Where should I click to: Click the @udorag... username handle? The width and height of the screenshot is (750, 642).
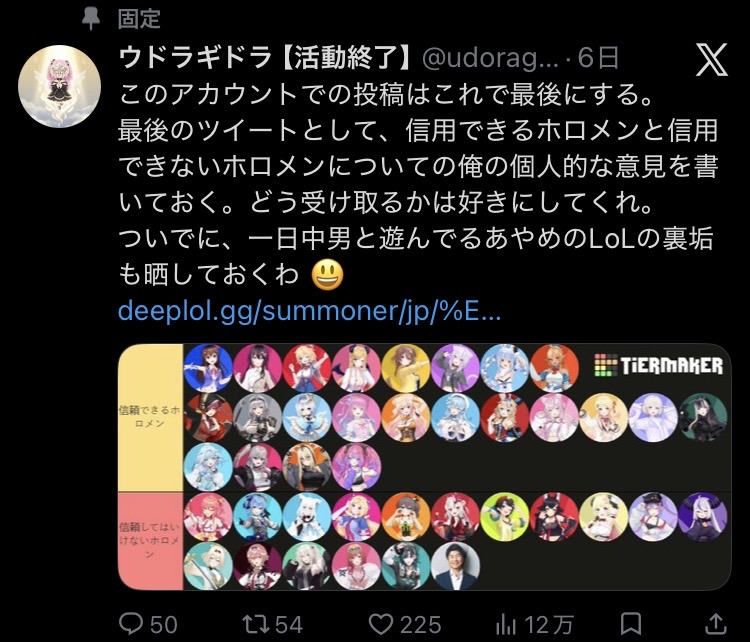[491, 59]
